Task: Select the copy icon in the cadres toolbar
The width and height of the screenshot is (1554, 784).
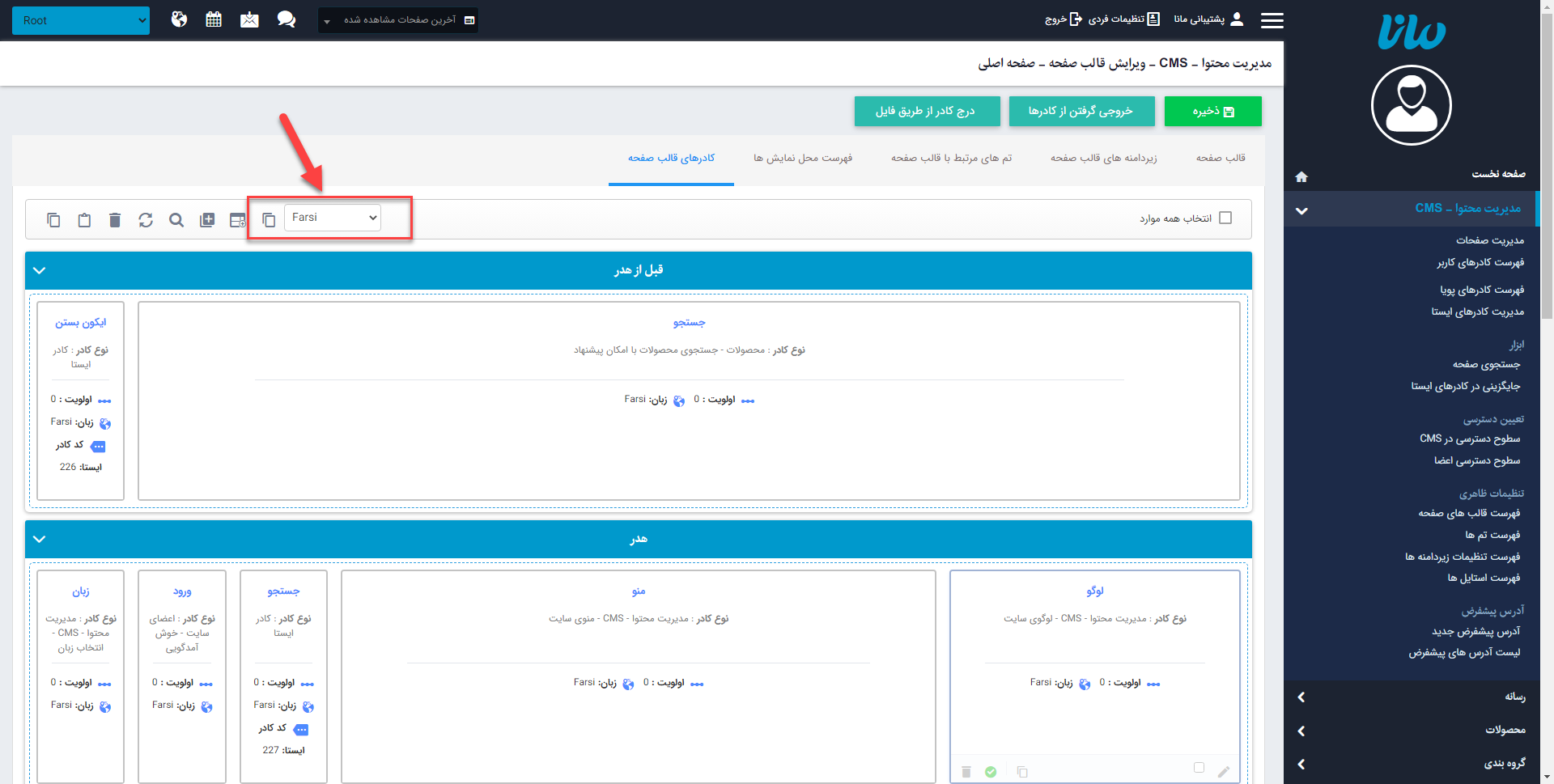Action: (x=53, y=219)
